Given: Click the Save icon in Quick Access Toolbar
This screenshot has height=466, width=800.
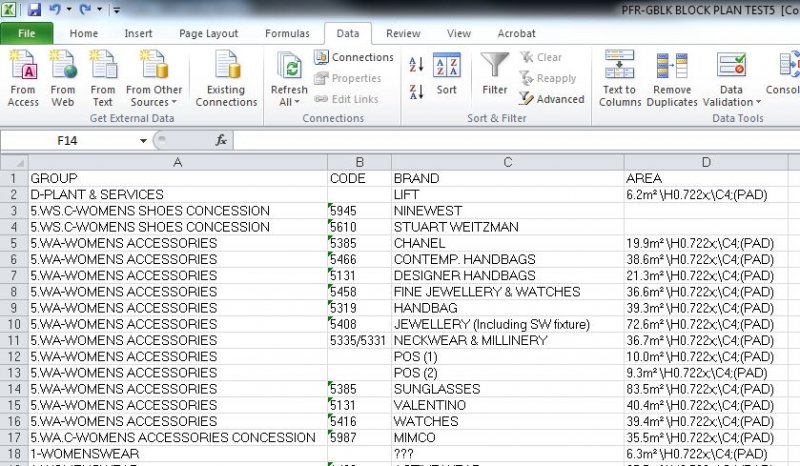Looking at the screenshot, I should pyautogui.click(x=34, y=9).
